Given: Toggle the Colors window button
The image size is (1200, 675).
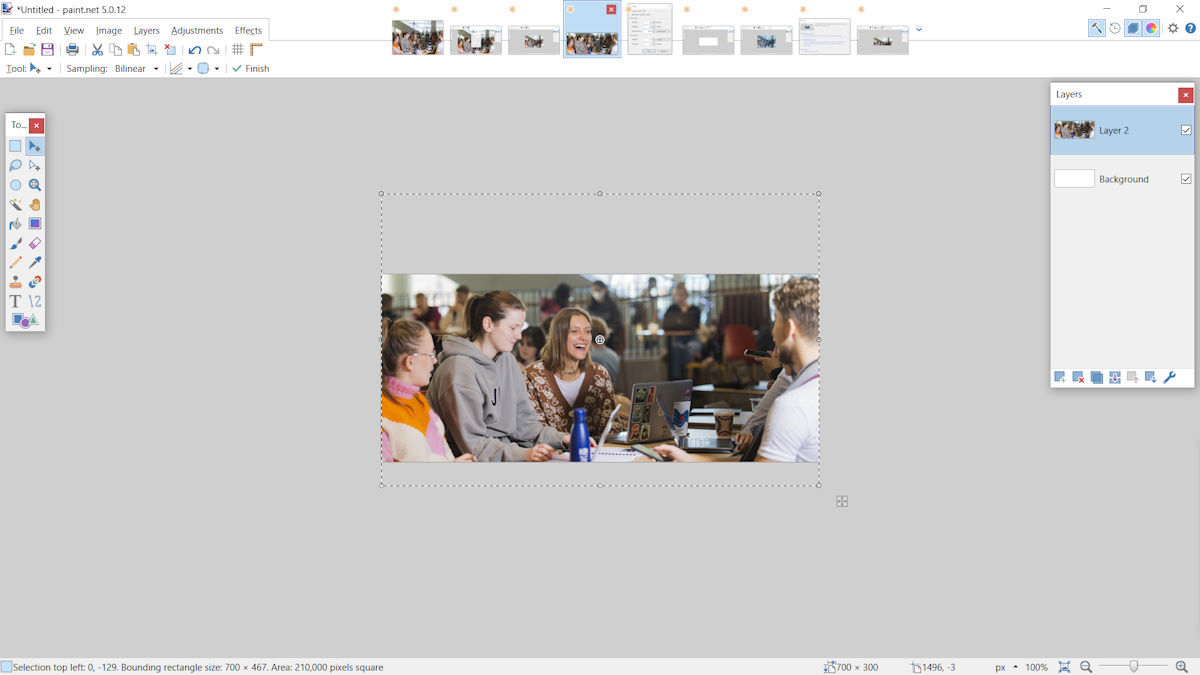Looking at the screenshot, I should 1152,28.
